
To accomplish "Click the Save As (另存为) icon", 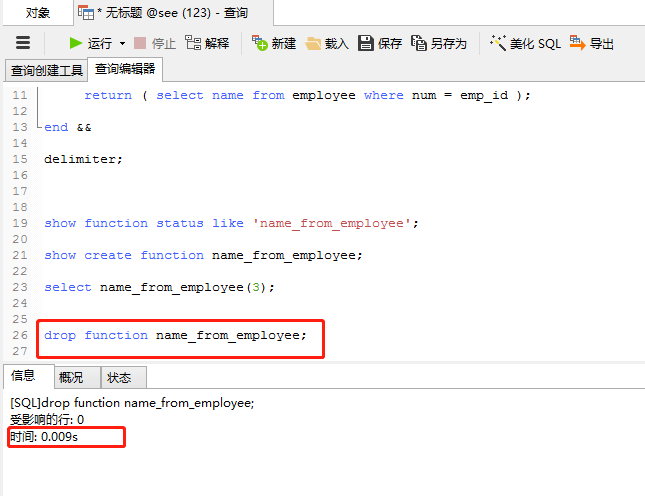I will pos(419,43).
